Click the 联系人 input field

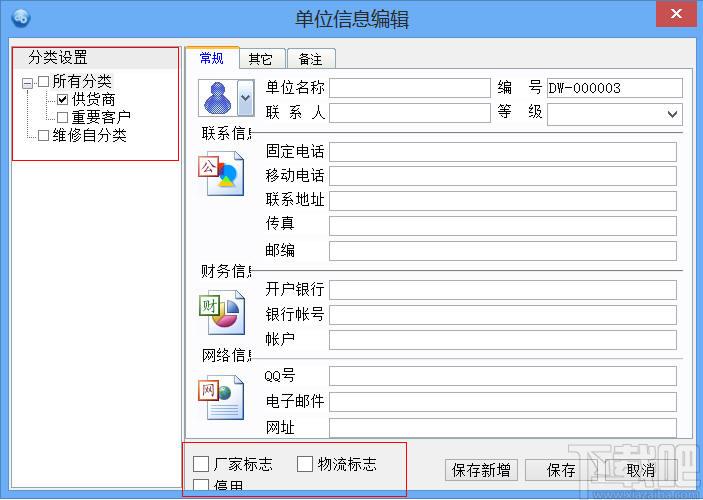(x=410, y=113)
